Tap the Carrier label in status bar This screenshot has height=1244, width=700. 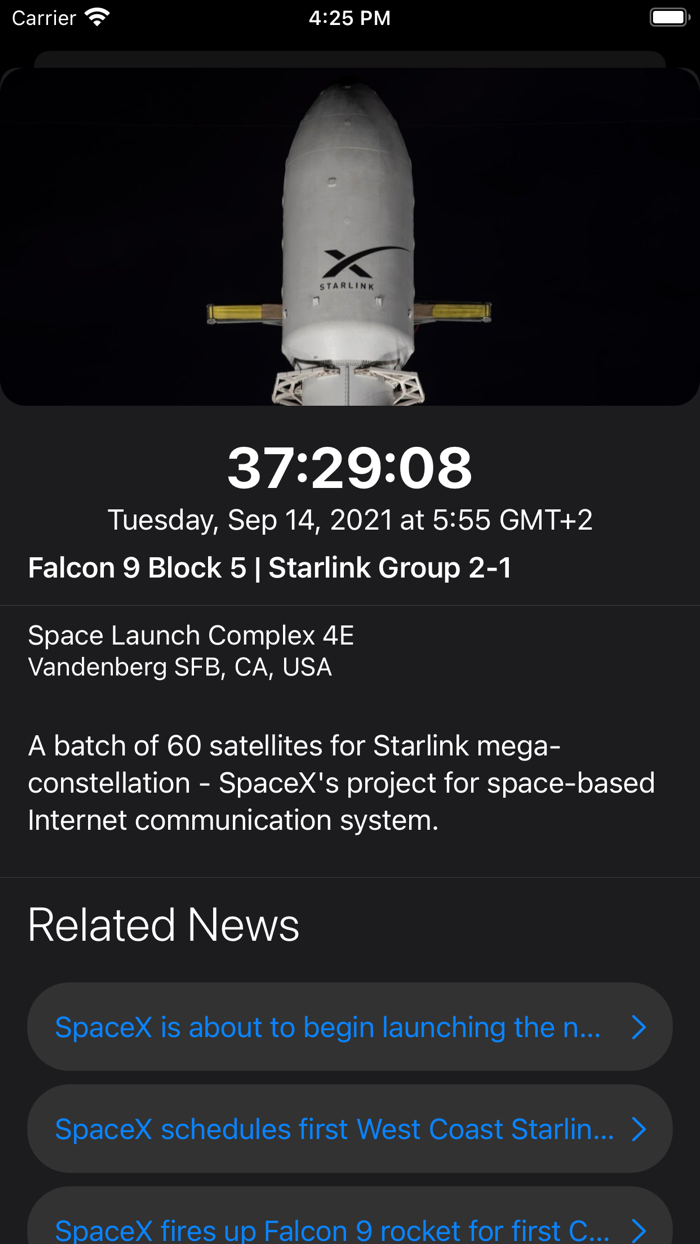coord(44,18)
